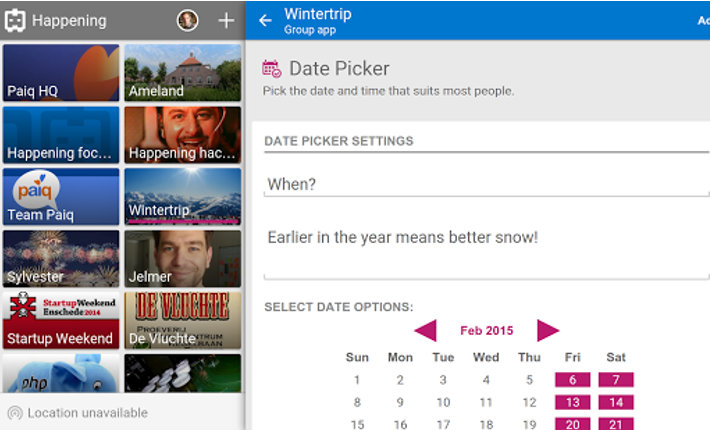710x430 pixels.
Task: Open the Sylvester fireworks group
Action: [61, 258]
